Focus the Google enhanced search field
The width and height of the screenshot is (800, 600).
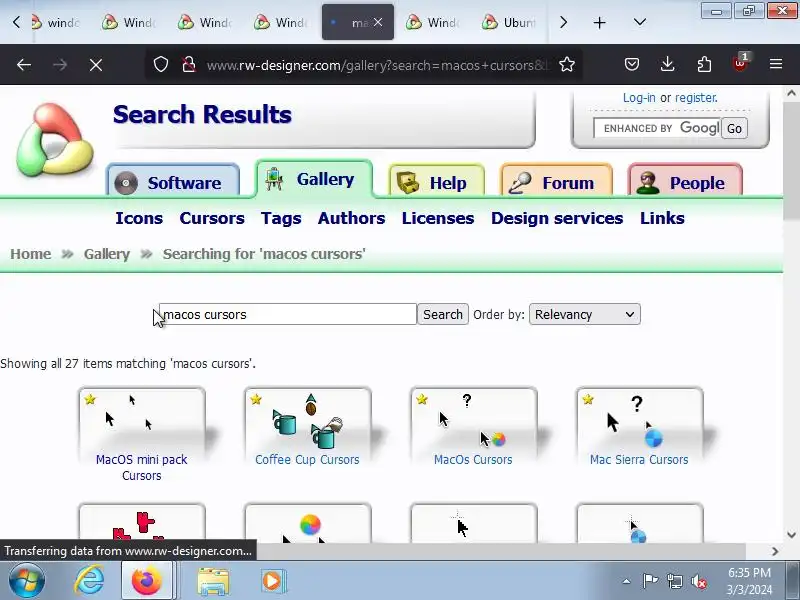point(657,128)
